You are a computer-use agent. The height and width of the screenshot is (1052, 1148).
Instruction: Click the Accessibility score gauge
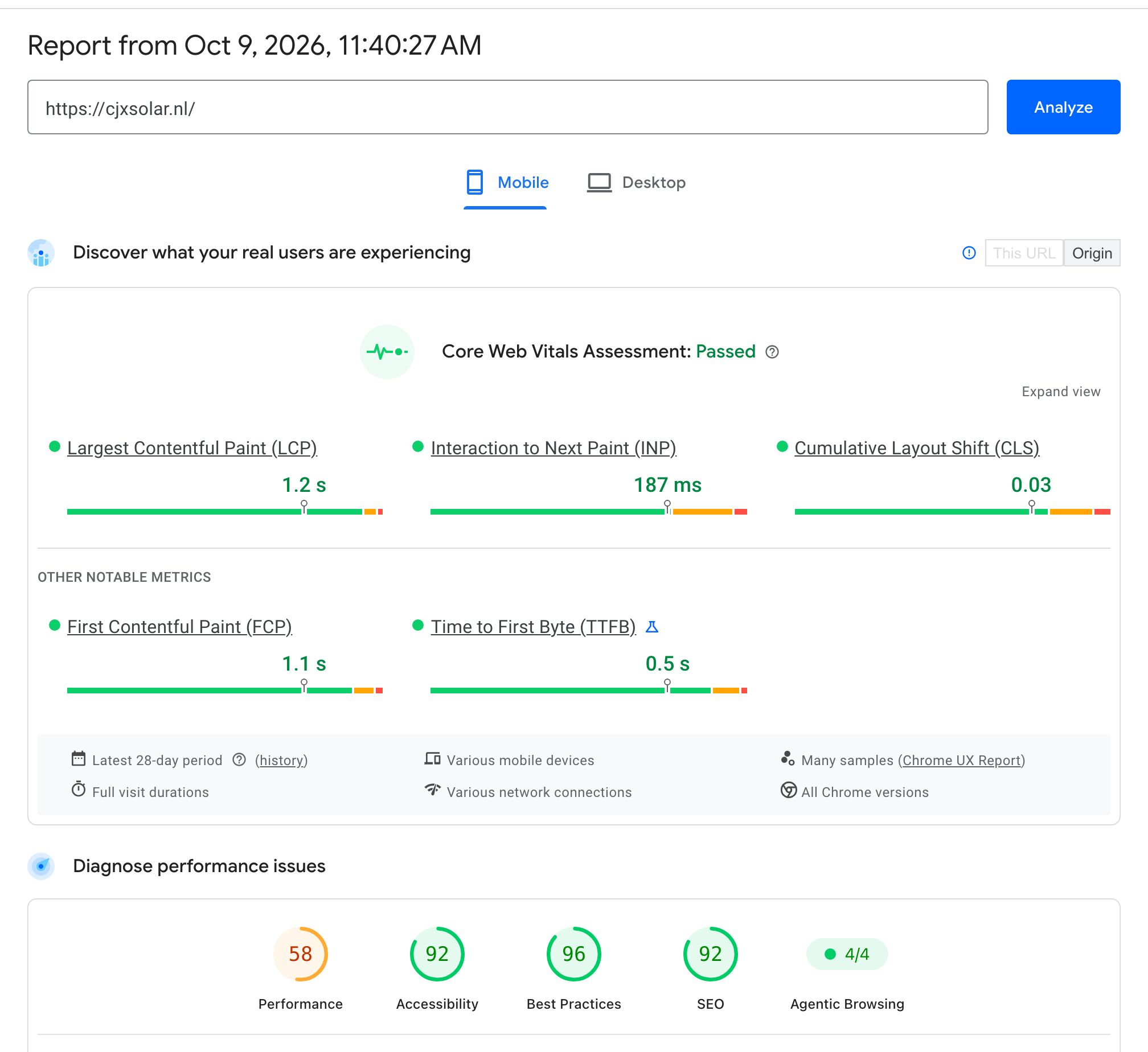[x=437, y=954]
